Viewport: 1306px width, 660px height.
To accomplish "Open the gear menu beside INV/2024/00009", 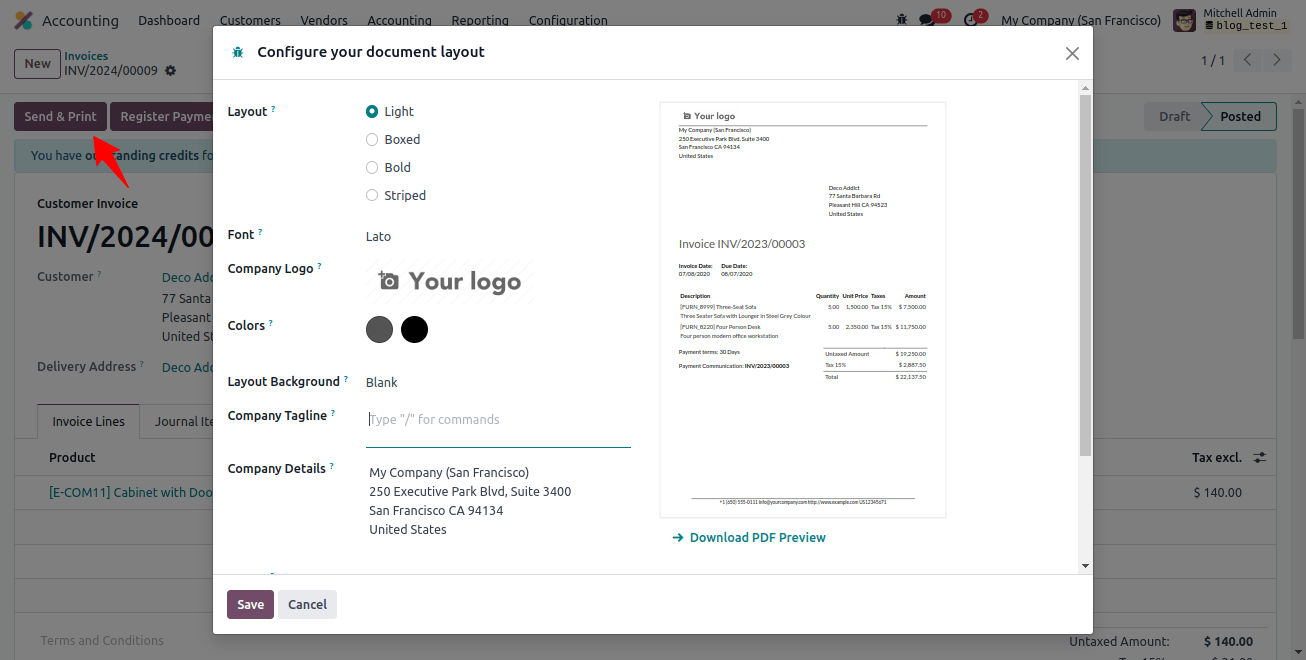I will coord(170,71).
